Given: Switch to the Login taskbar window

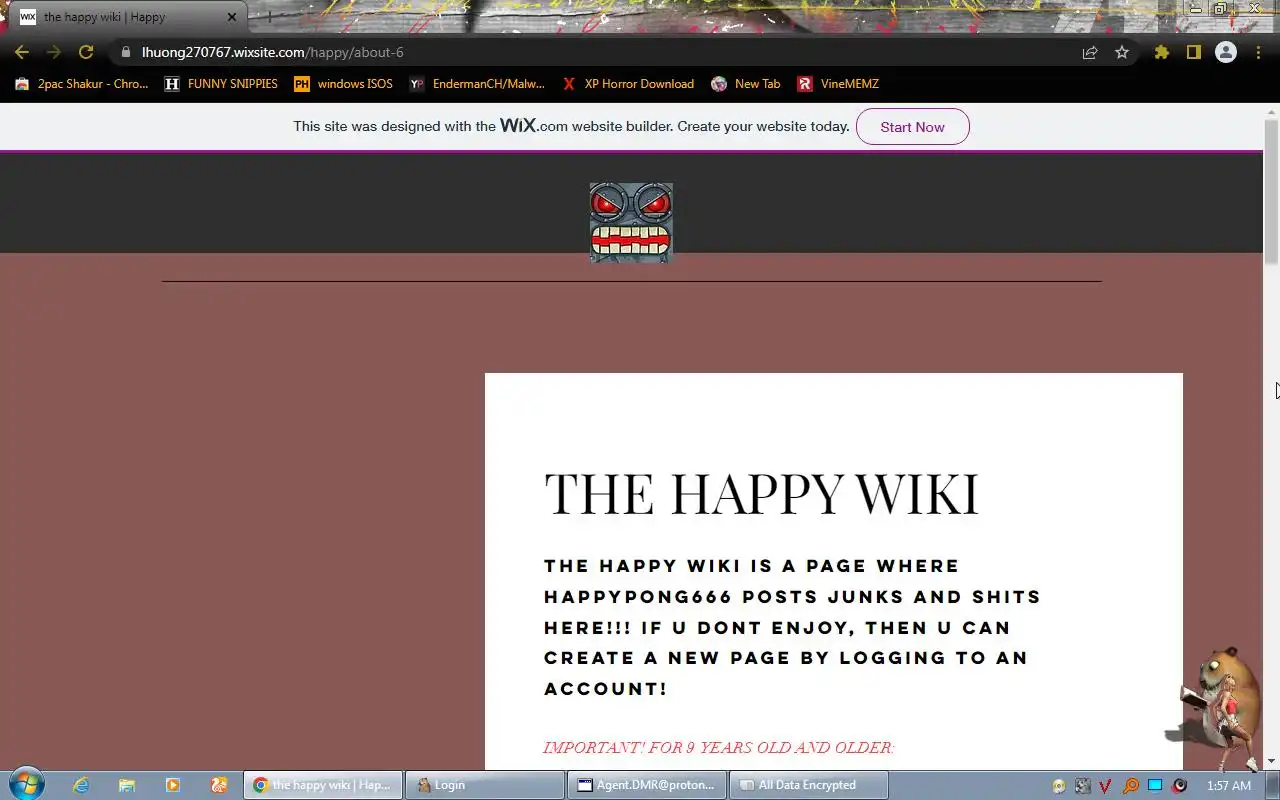Looking at the screenshot, I should (x=485, y=785).
